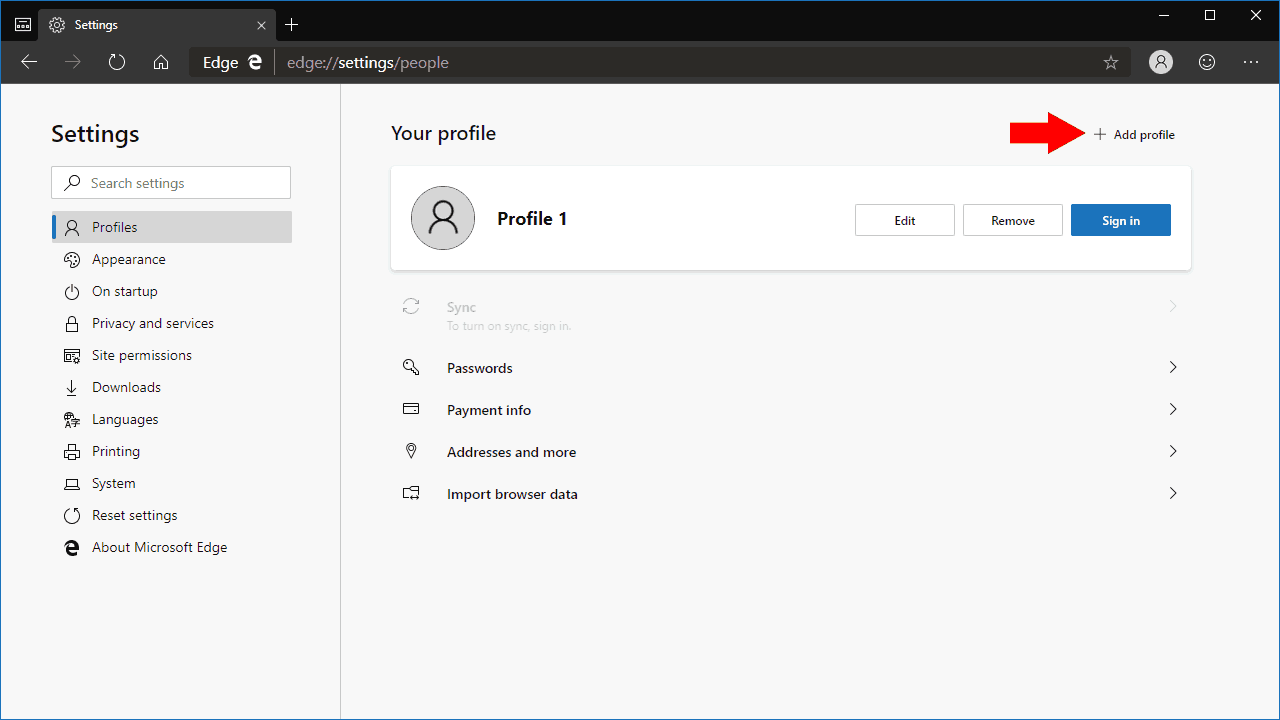Open System settings section
The height and width of the screenshot is (720, 1280).
point(172,483)
